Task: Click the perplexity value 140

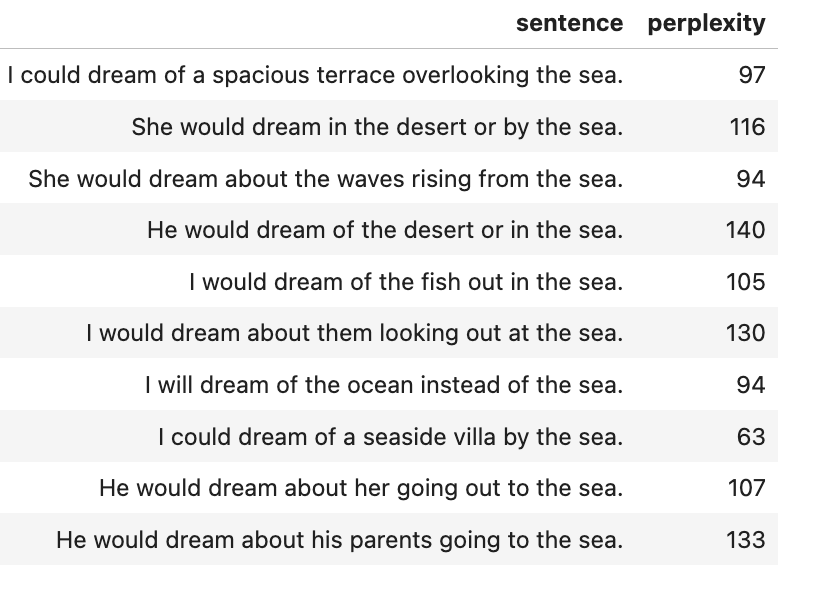Action: coord(745,230)
